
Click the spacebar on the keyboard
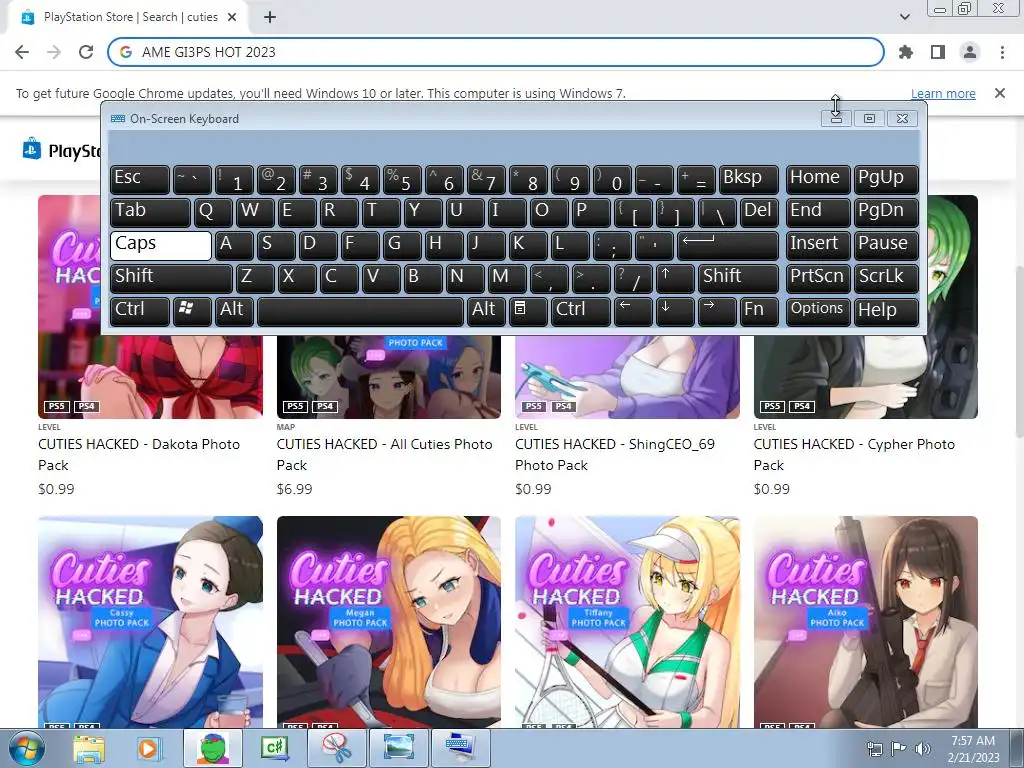360,312
